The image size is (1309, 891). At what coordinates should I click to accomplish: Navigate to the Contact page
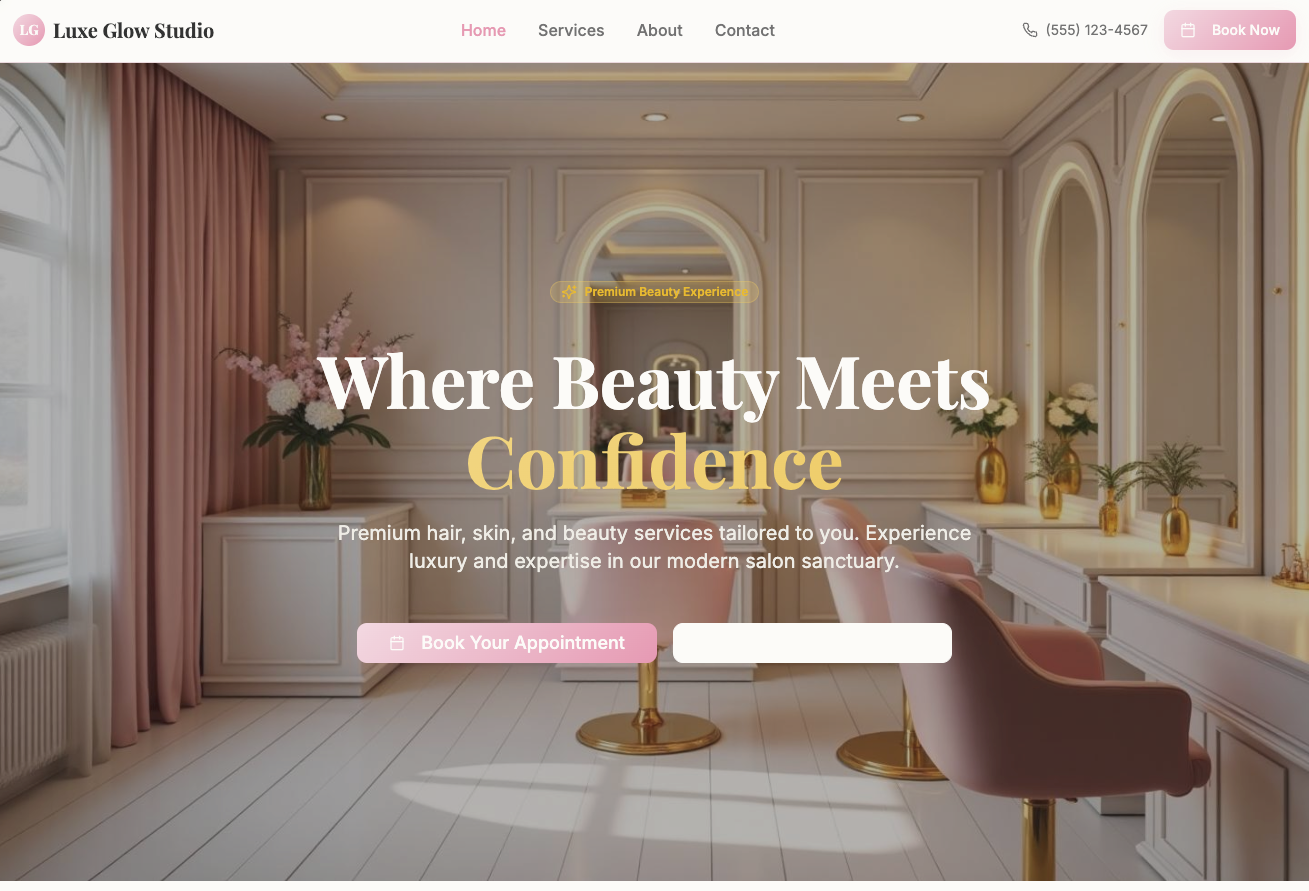point(745,30)
